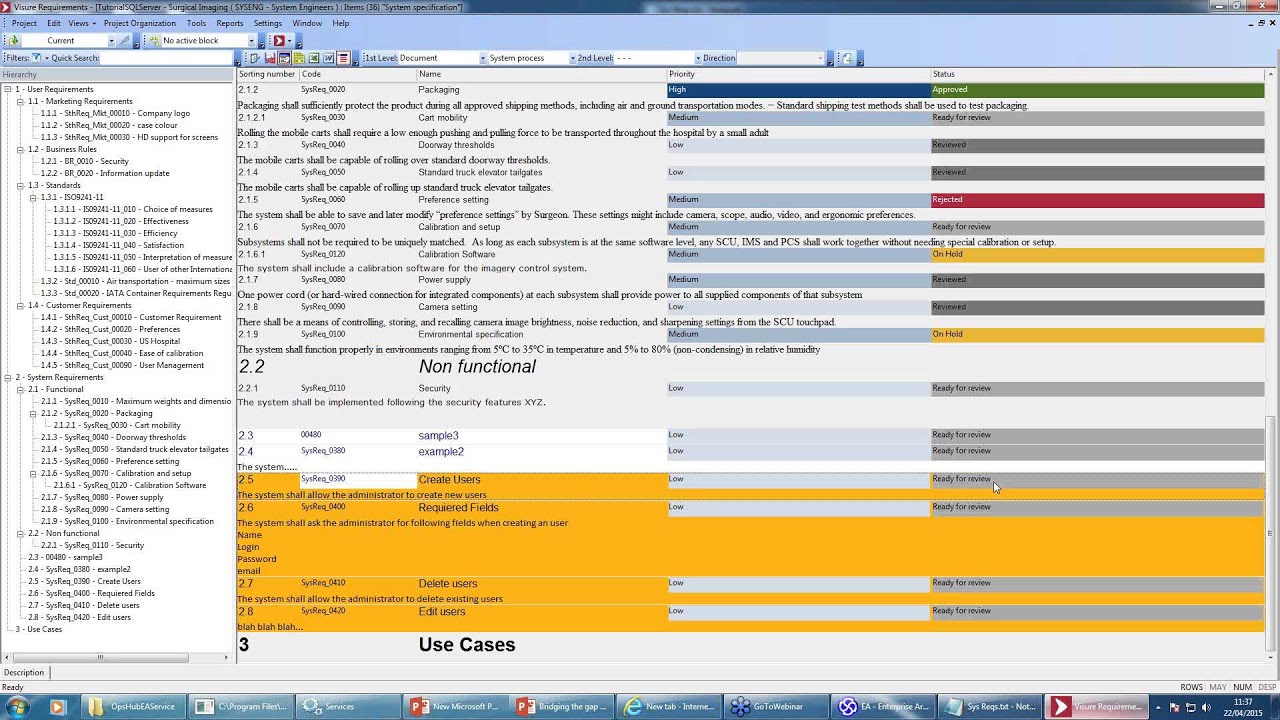The image size is (1280, 720).
Task: Collapse the '2 - System Requirements' tree node
Action: tap(7, 377)
